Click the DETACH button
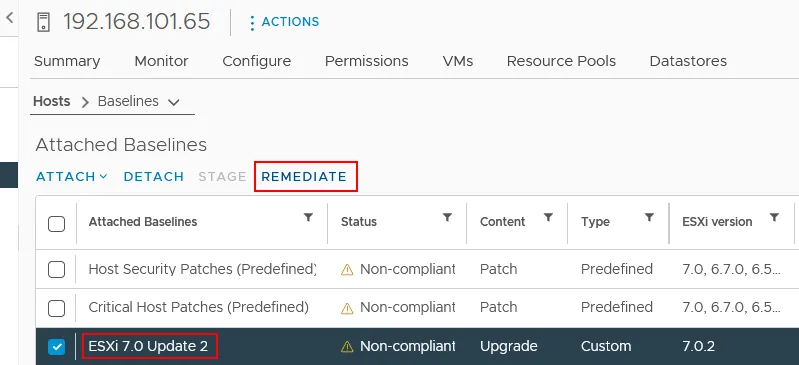The height and width of the screenshot is (365, 799). [x=154, y=177]
